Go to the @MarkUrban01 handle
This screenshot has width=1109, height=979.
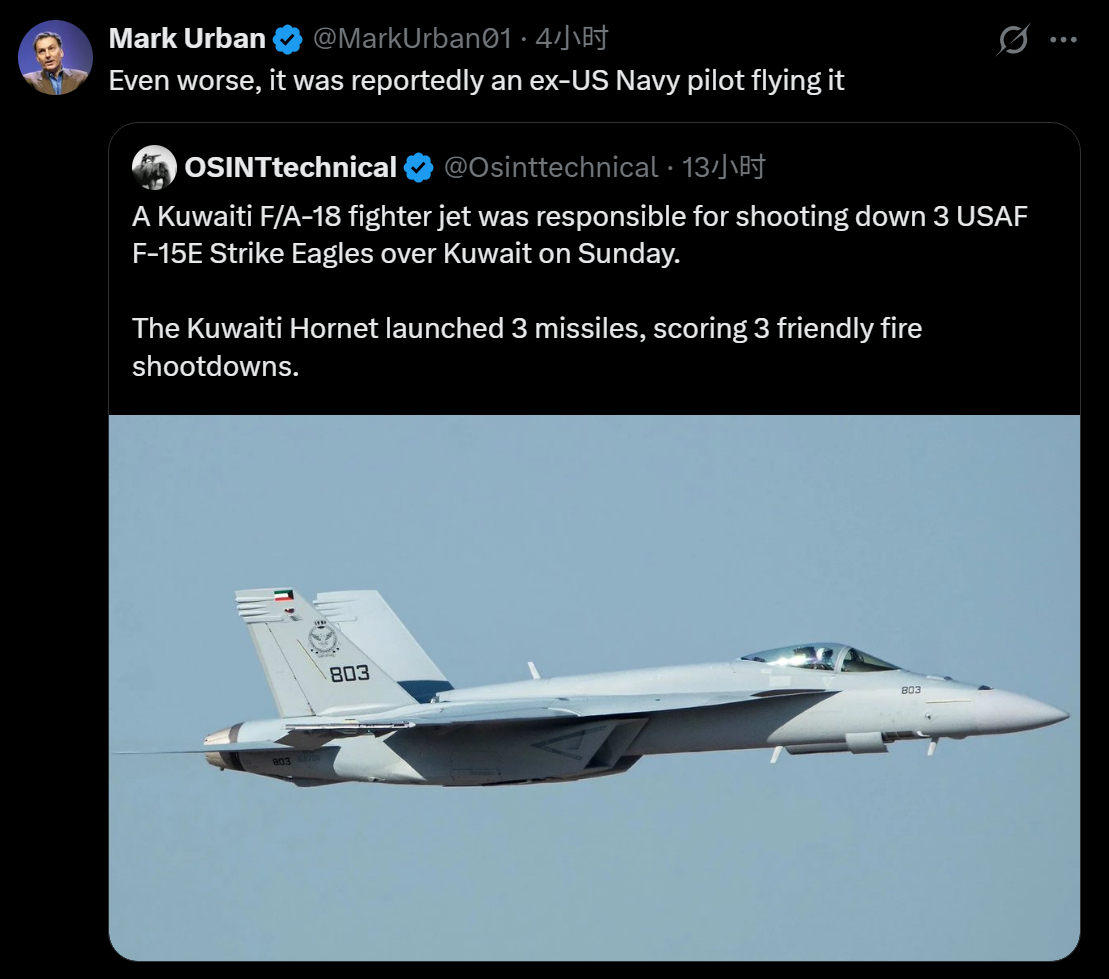pos(412,39)
